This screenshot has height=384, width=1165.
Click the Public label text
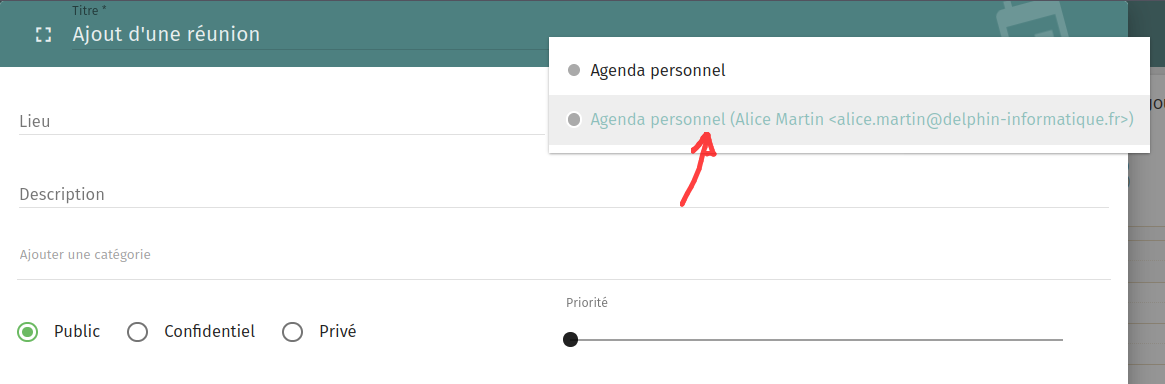pos(77,332)
